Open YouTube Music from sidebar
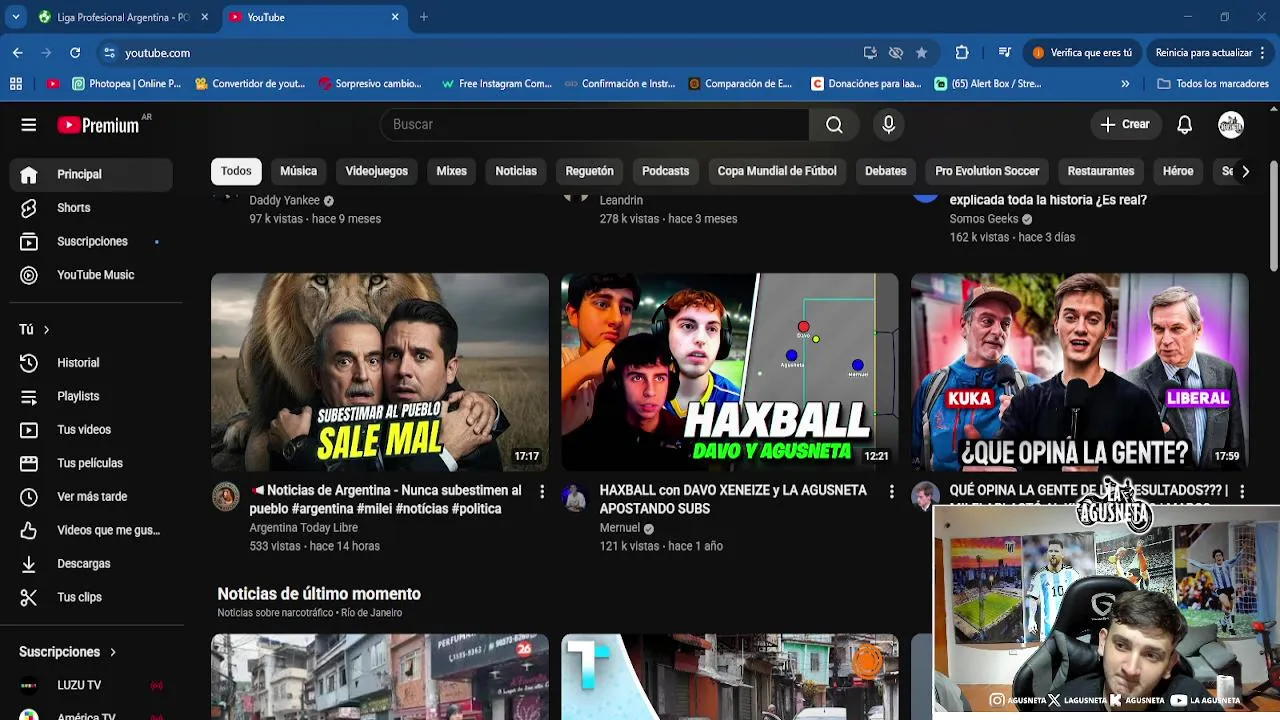This screenshot has height=720, width=1280. (x=91, y=275)
